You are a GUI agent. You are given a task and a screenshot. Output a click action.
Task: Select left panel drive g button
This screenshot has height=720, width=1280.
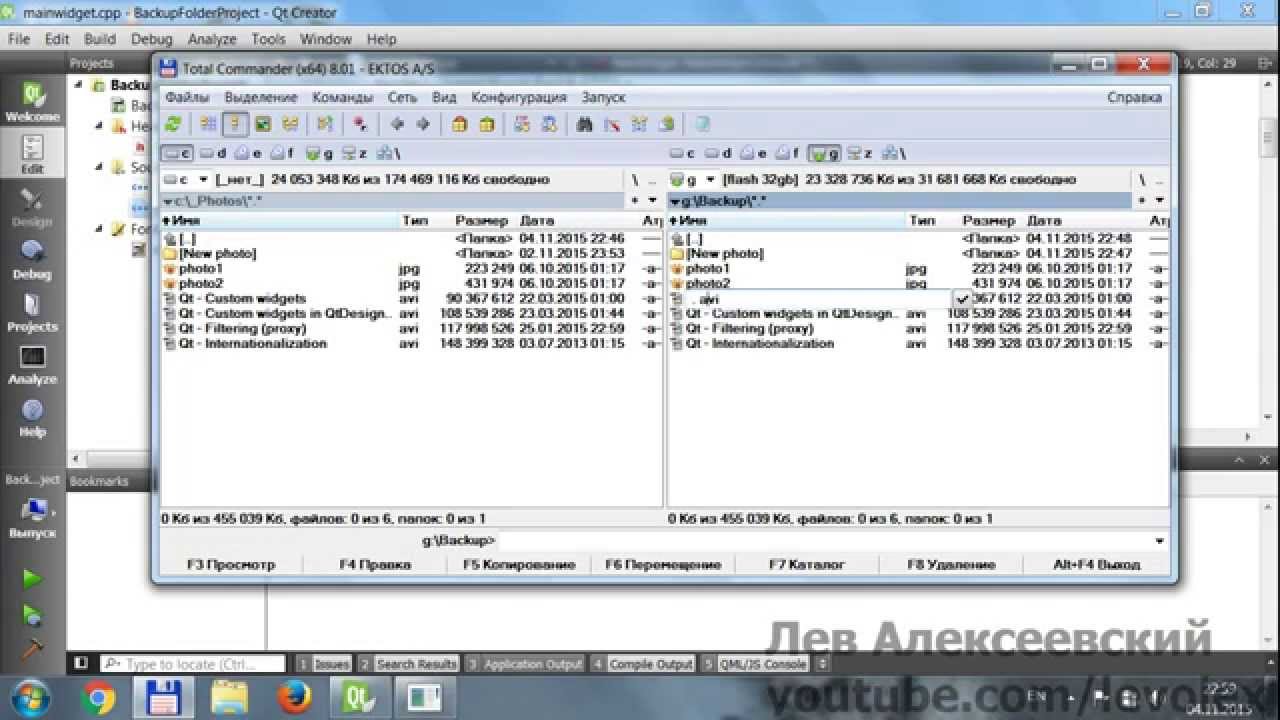320,153
